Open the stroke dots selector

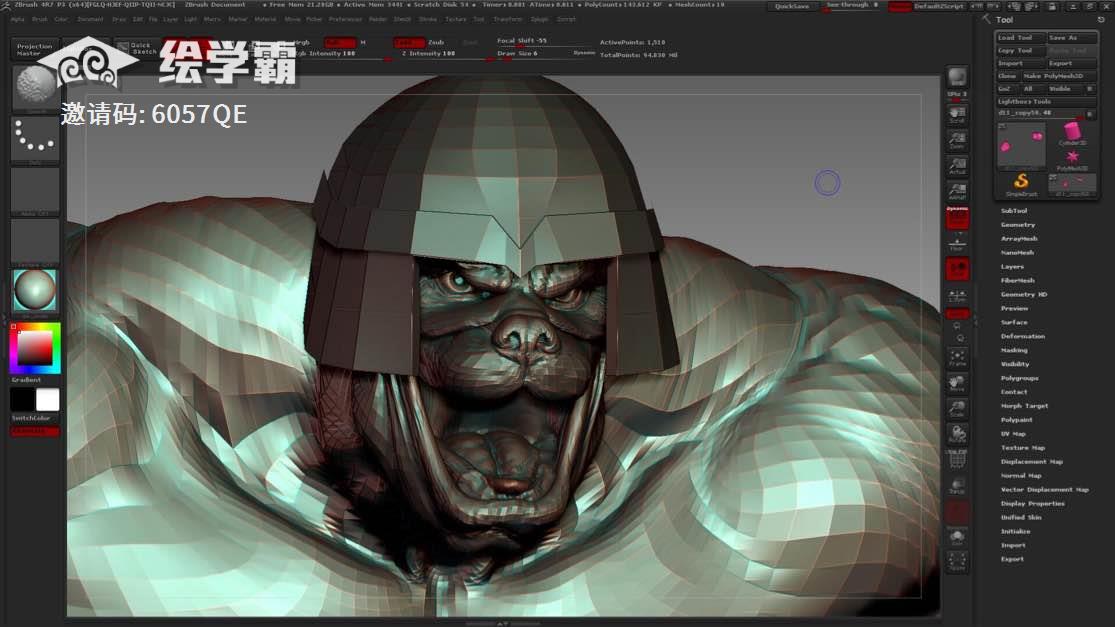(x=35, y=140)
